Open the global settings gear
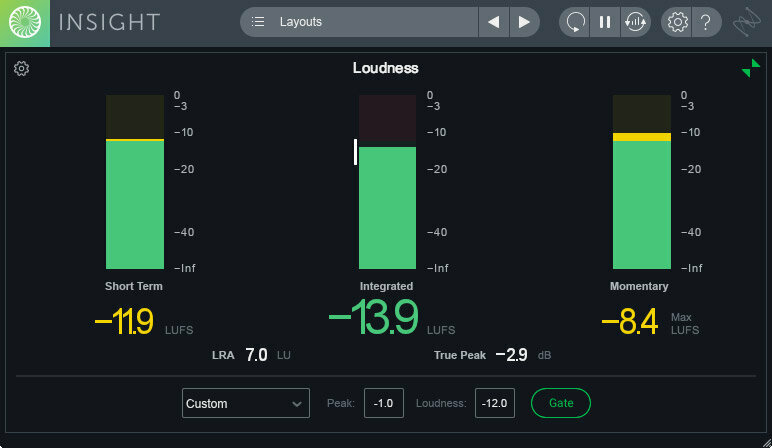 point(677,22)
